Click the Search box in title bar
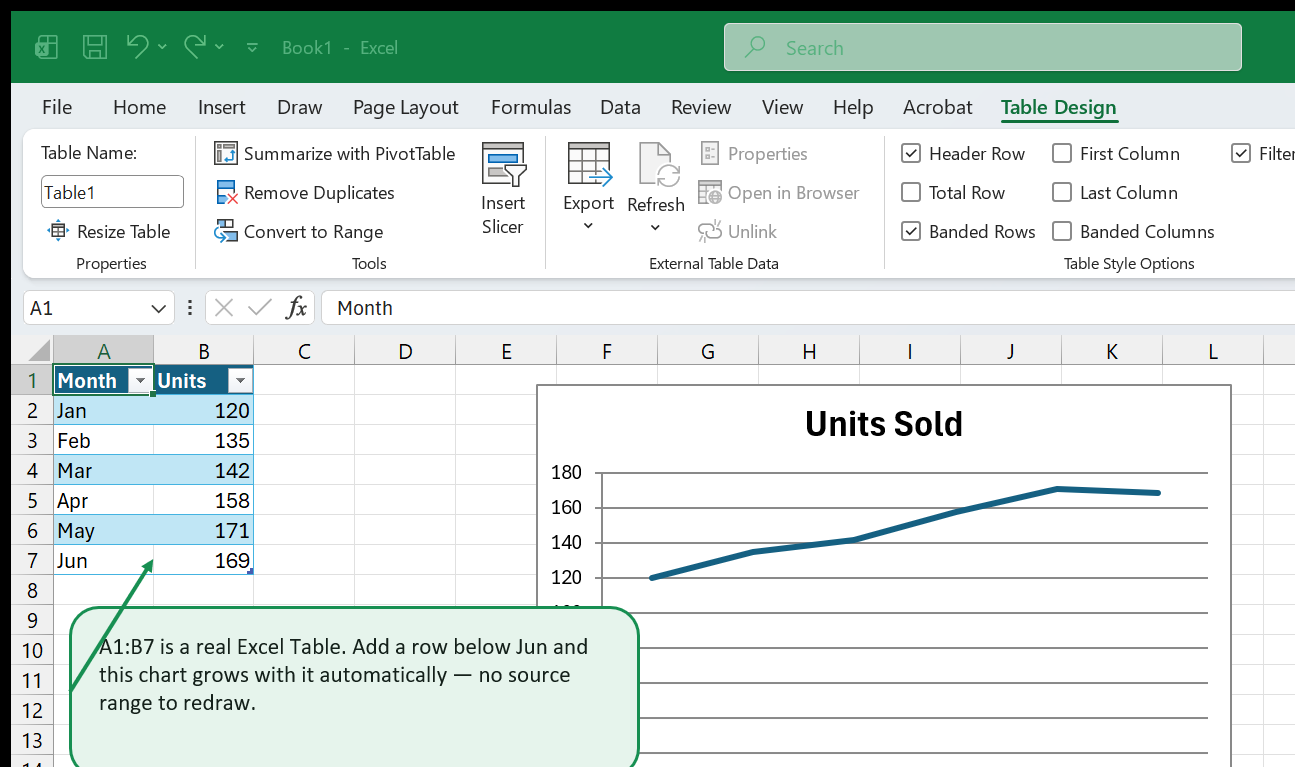The image size is (1295, 767). tap(983, 47)
